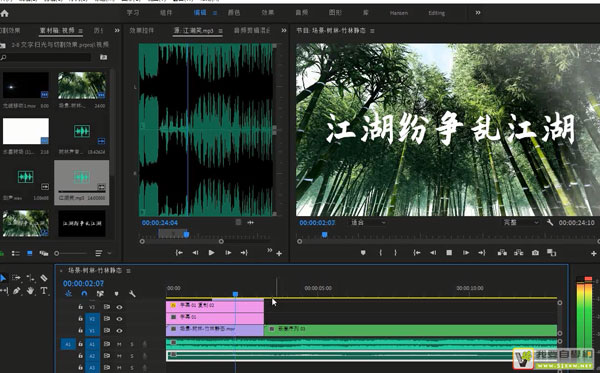Toggle Linked Selection in the timeline
The image size is (600, 373).
pyautogui.click(x=100, y=294)
